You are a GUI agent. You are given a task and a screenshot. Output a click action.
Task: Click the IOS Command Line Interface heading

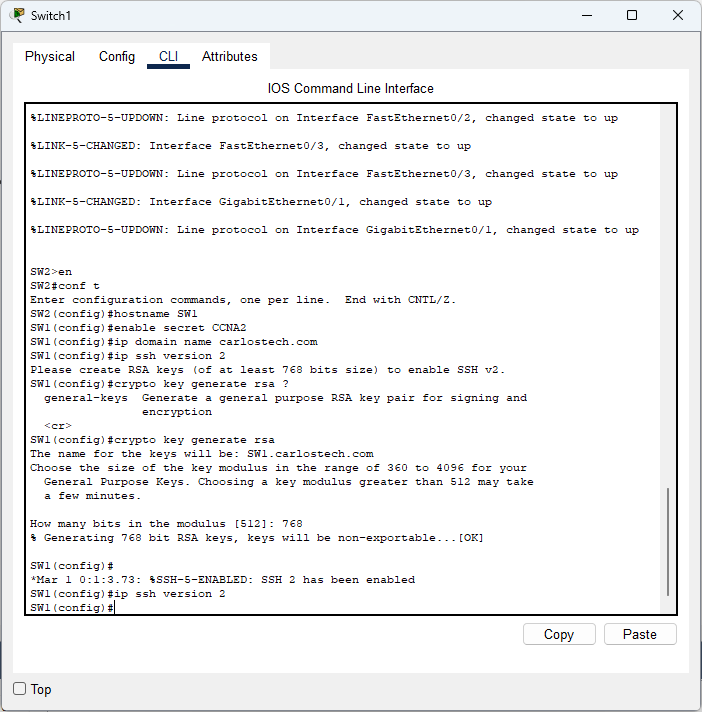pos(351,88)
